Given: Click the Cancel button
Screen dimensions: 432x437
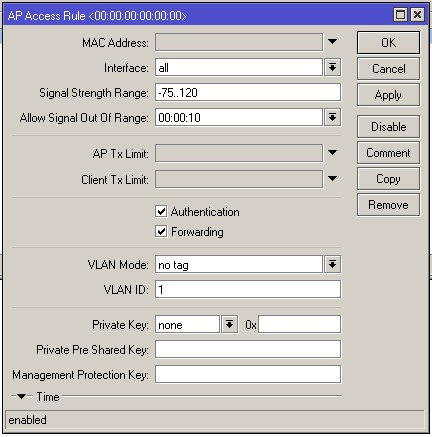Looking at the screenshot, I should 388,69.
